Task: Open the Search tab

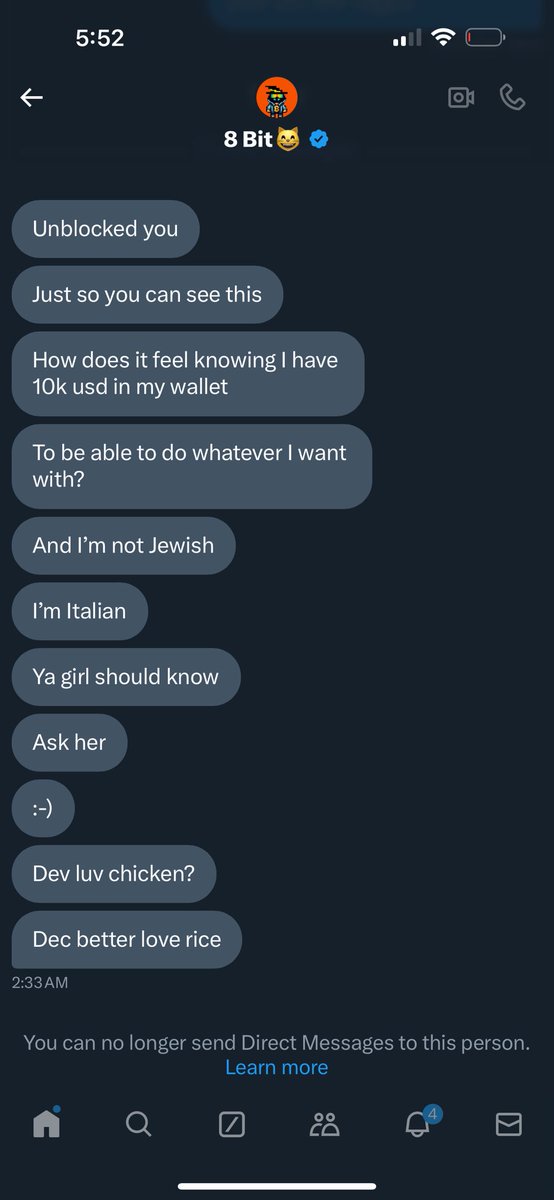Action: pos(139,1124)
